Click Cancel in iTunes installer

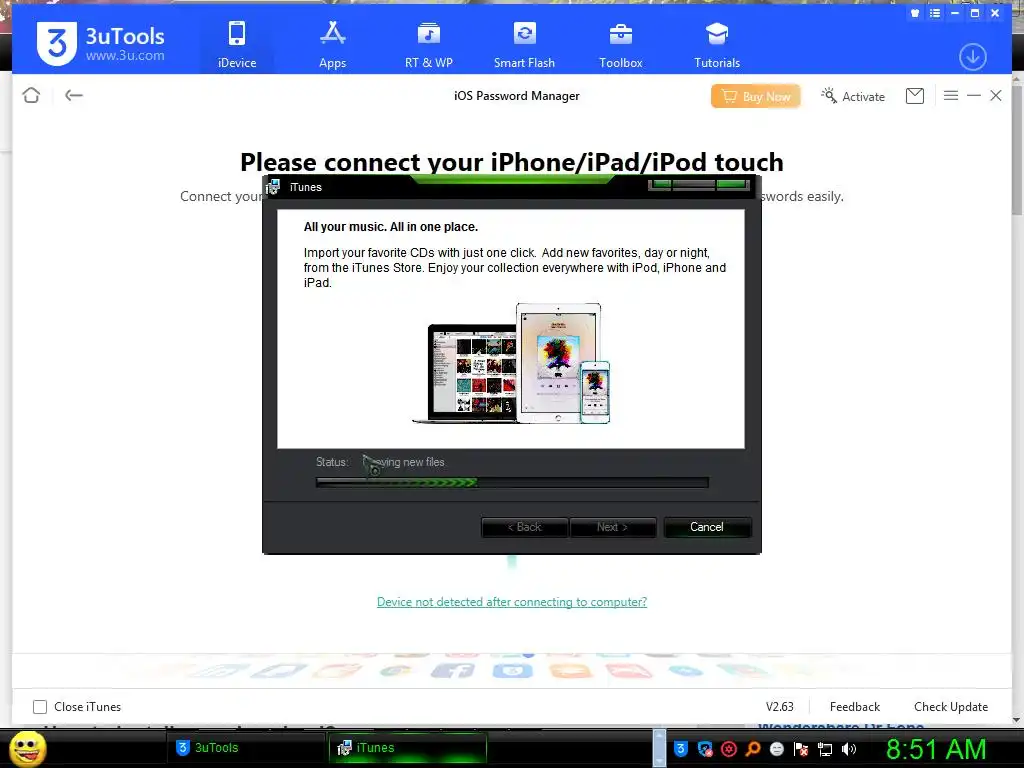click(707, 527)
